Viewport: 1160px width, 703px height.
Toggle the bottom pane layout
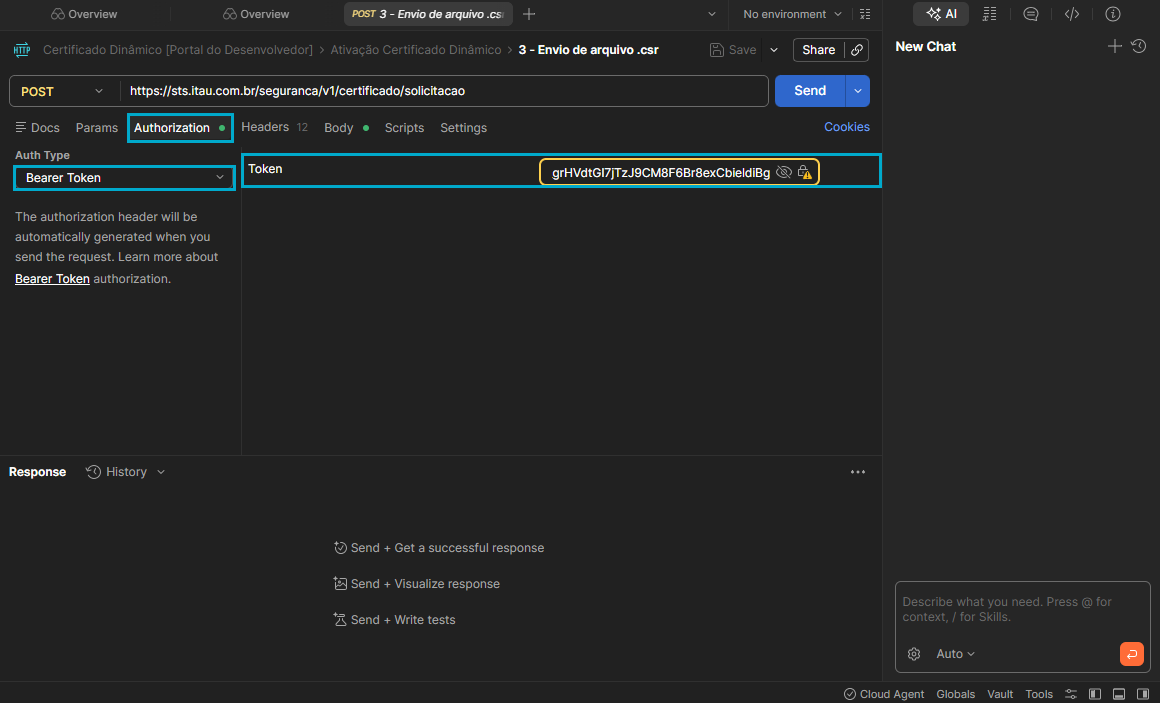1119,694
